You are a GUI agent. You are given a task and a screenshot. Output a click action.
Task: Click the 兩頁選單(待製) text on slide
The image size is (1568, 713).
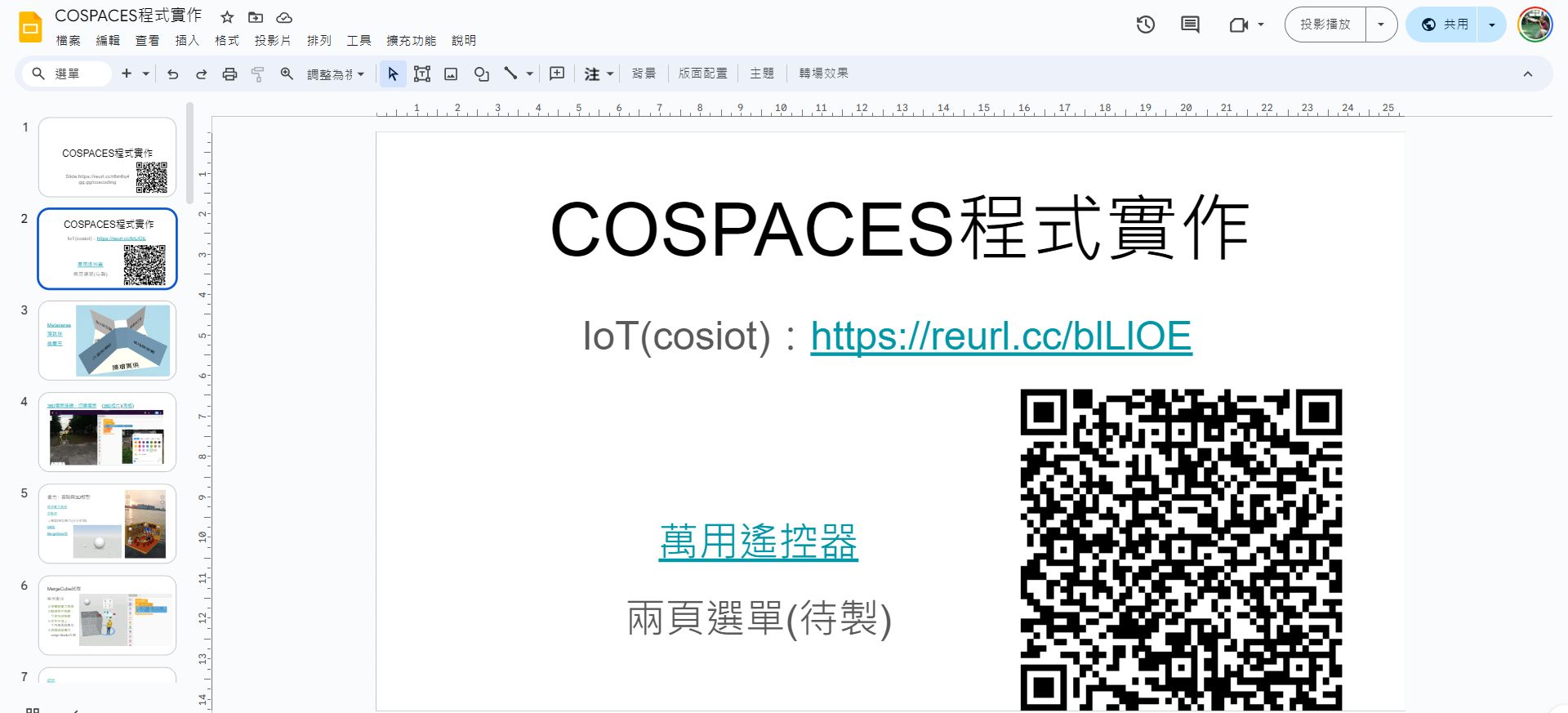(759, 618)
